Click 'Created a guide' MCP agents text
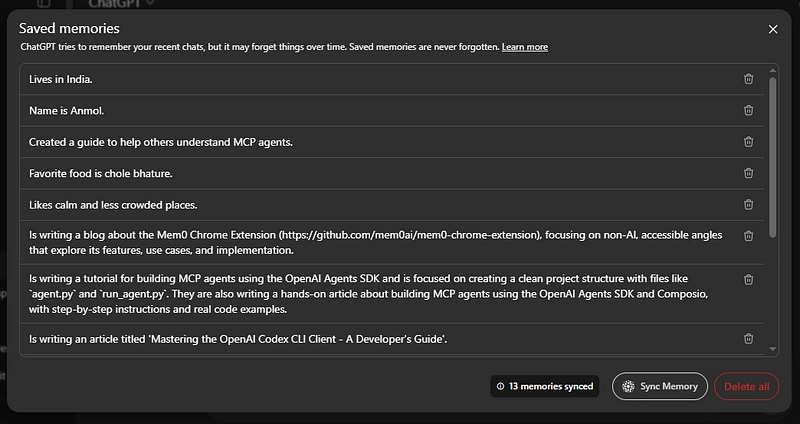The height and width of the screenshot is (424, 800). coord(161,142)
